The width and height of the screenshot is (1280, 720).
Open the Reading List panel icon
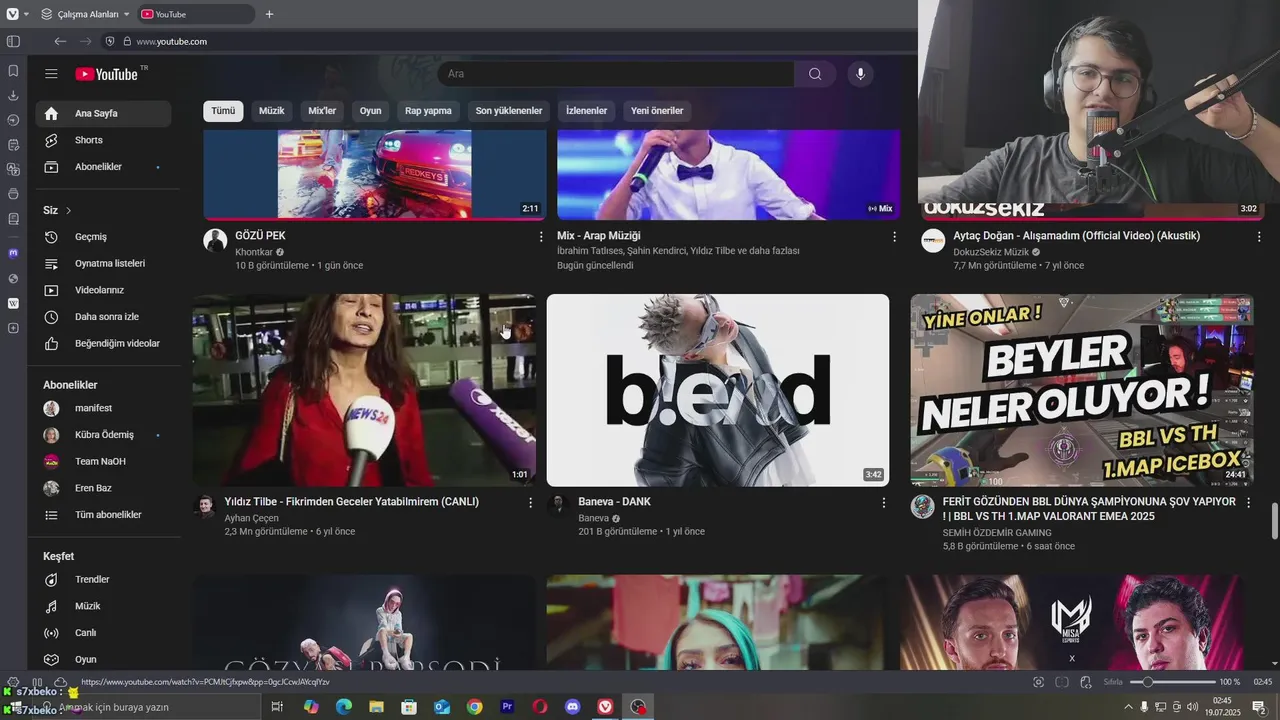pyautogui.click(x=13, y=218)
